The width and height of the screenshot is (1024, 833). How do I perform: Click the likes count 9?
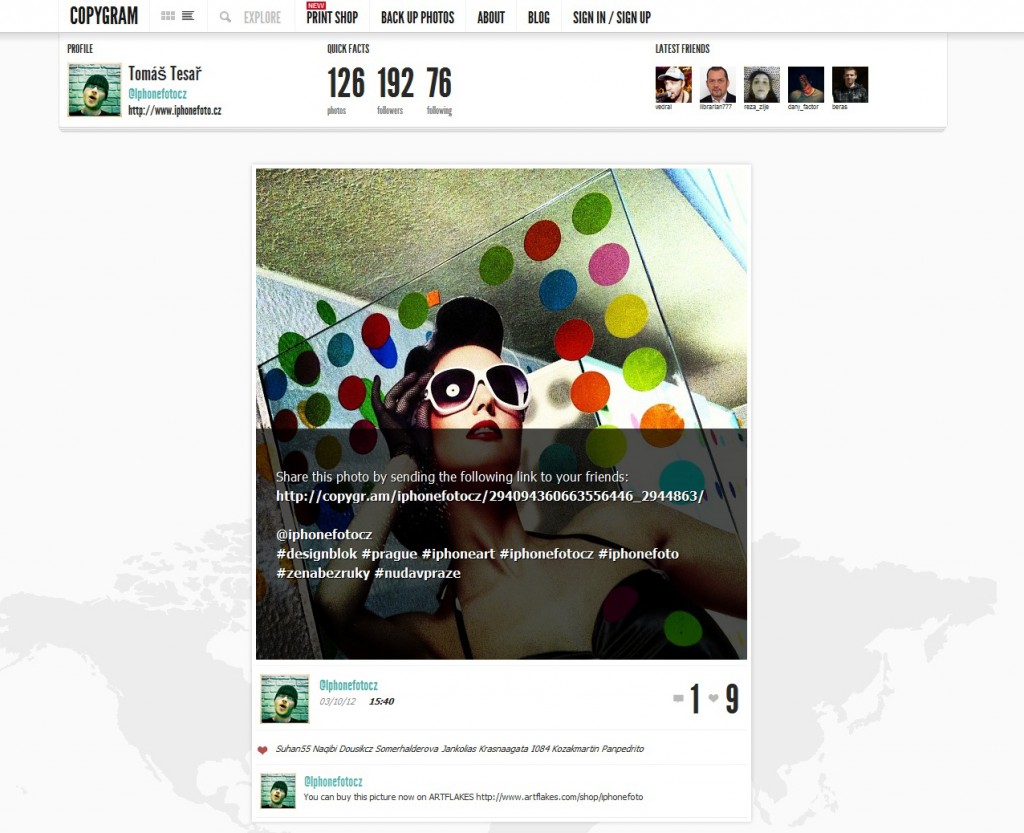(x=731, y=699)
